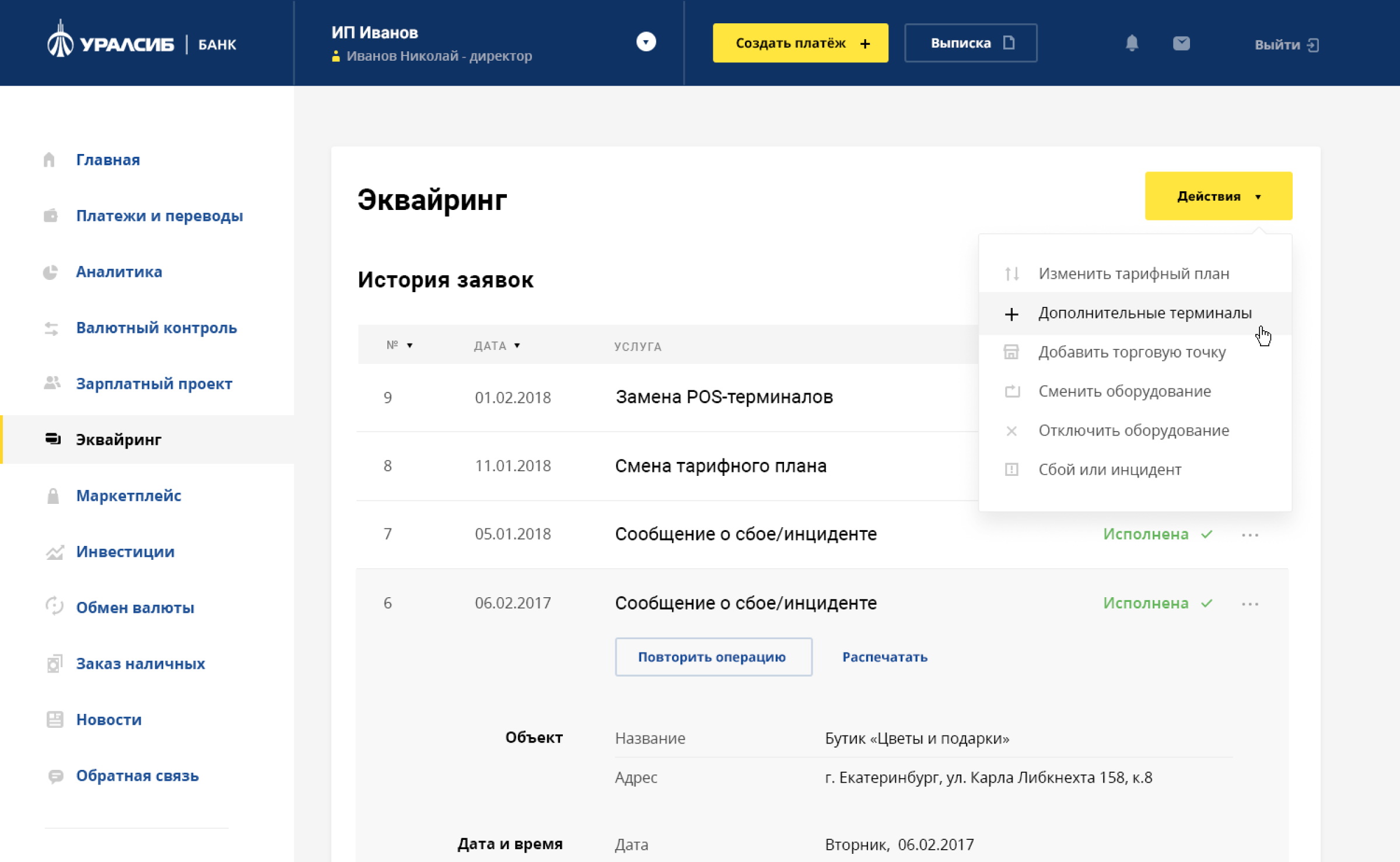Click the plus icon for Дополнительные терминалы
Image resolution: width=1400 pixels, height=862 pixels.
pyautogui.click(x=1012, y=314)
